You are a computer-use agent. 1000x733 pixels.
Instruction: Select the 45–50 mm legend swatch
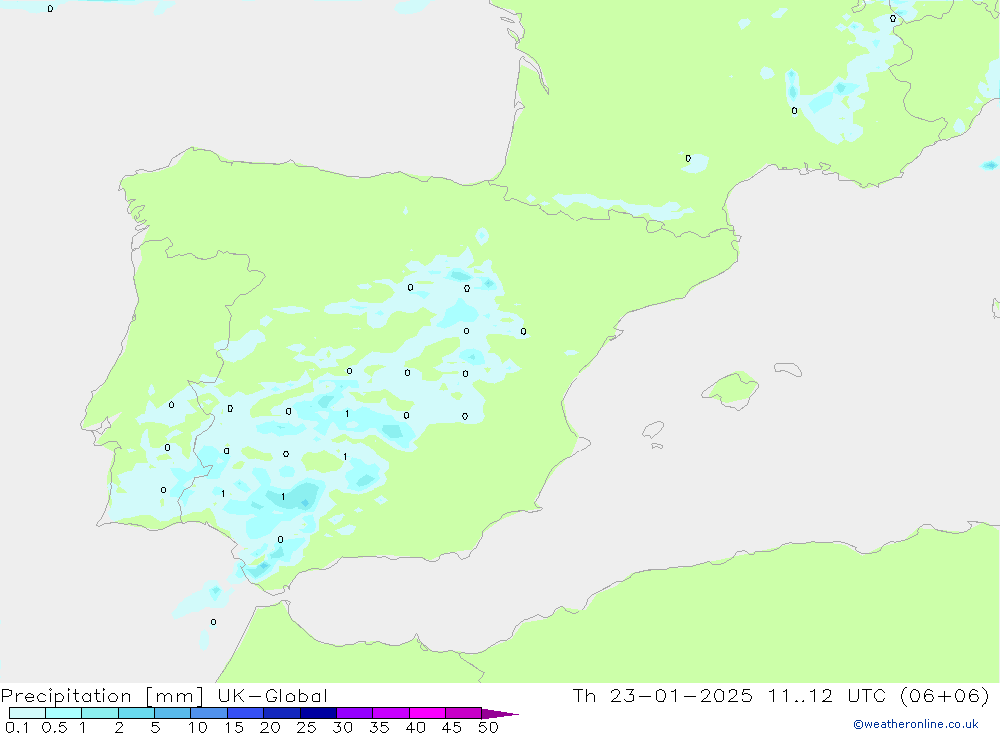[464, 713]
